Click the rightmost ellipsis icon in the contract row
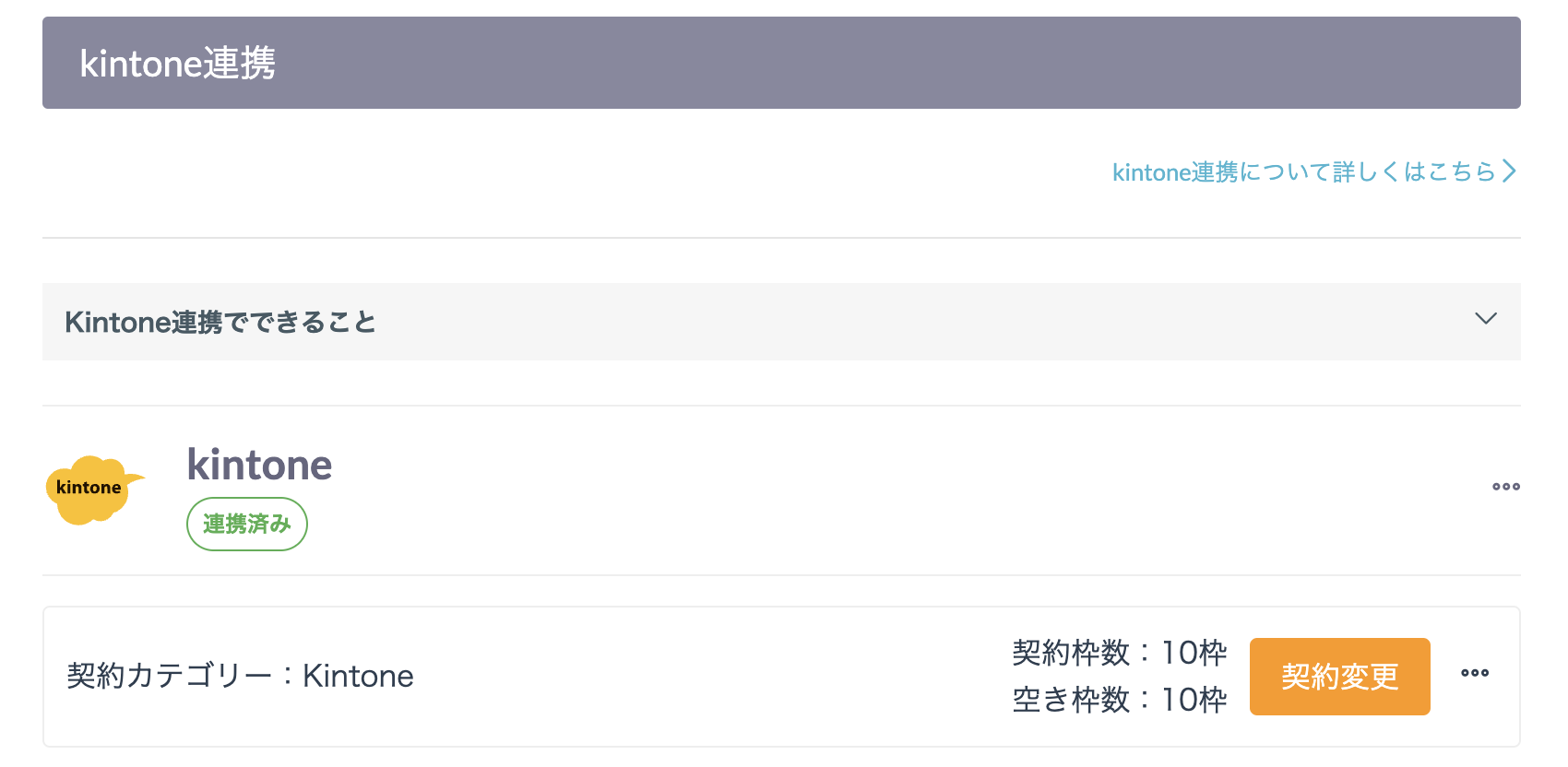 pos(1476,674)
